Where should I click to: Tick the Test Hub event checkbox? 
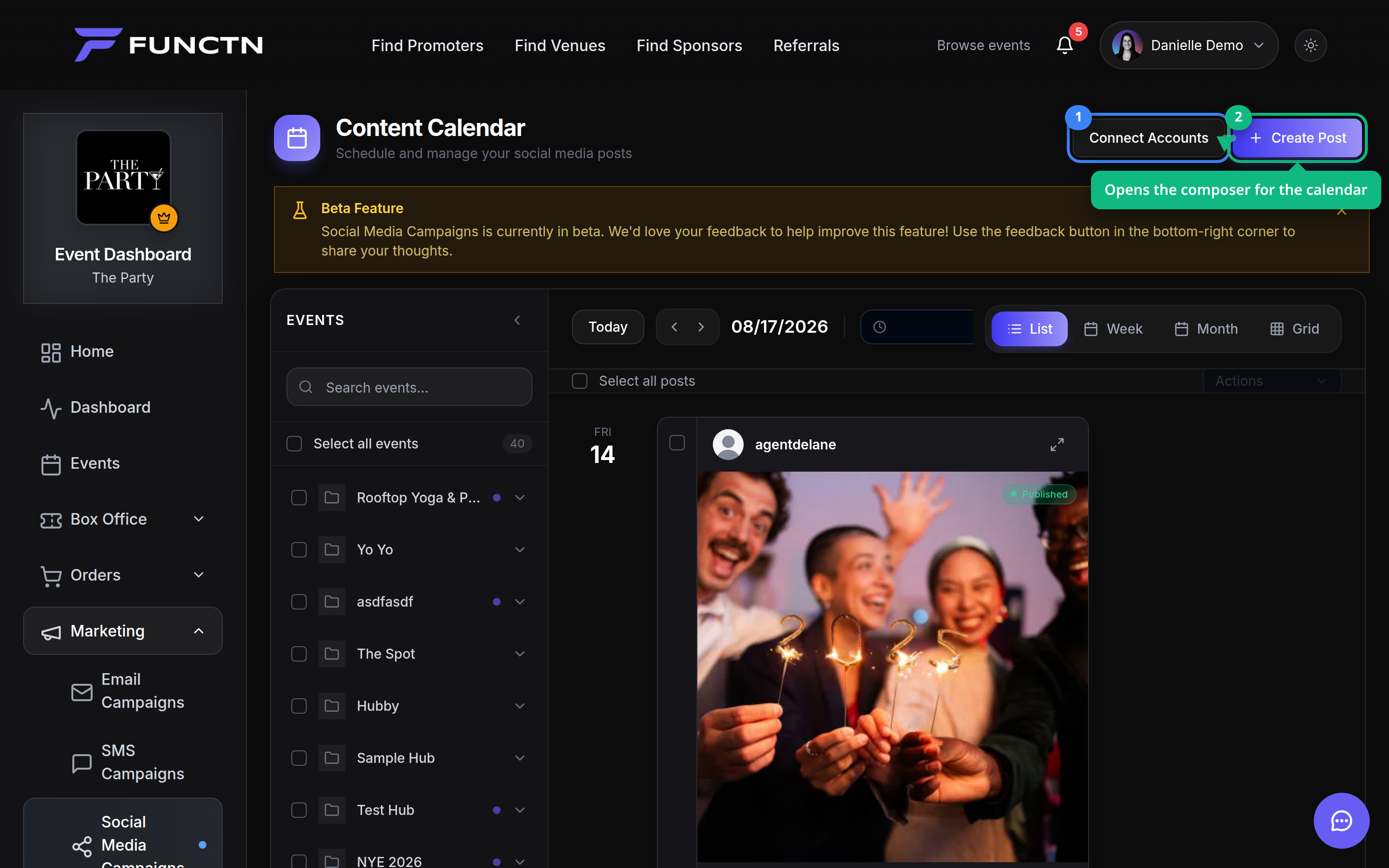299,810
